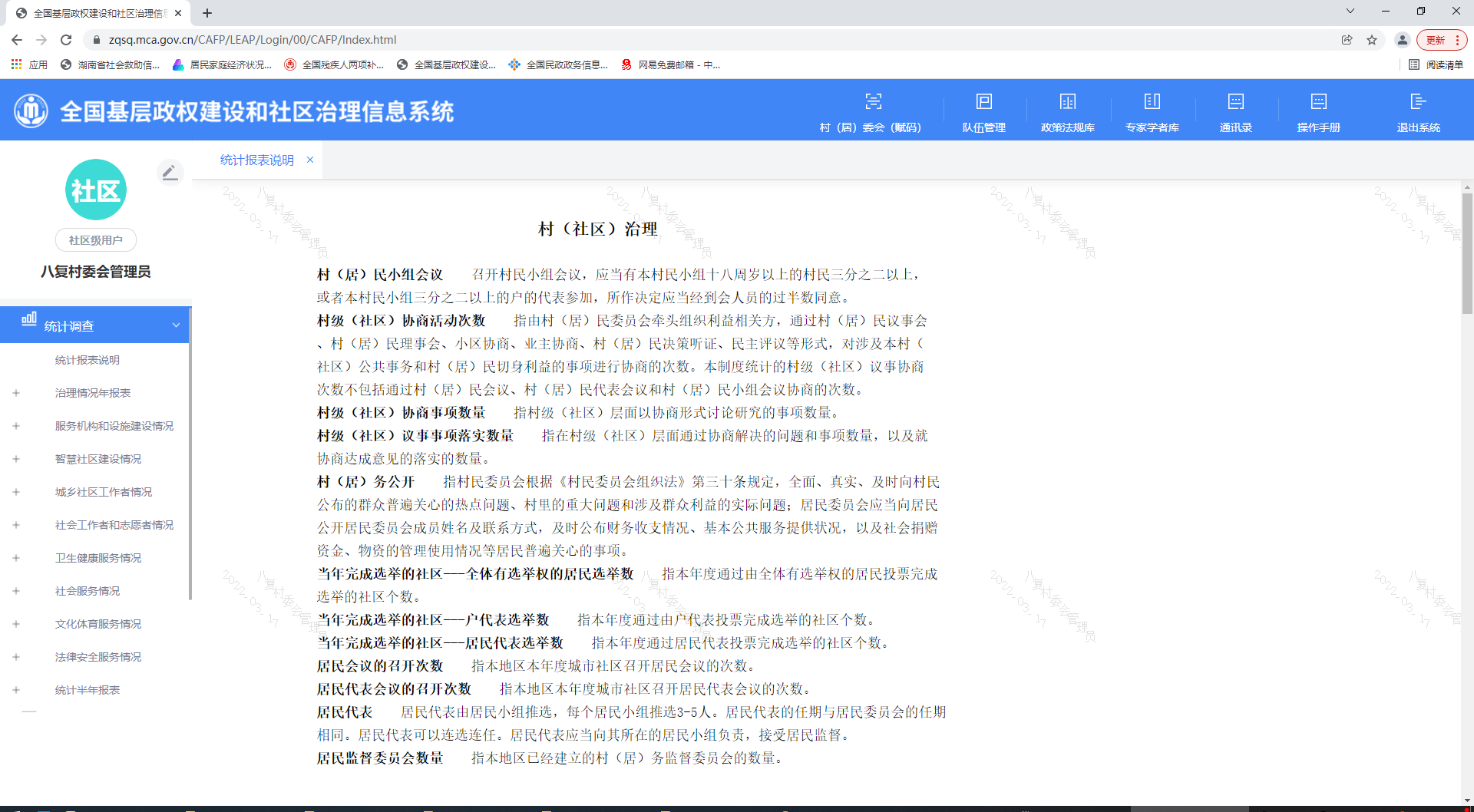The height and width of the screenshot is (812, 1474).
Task: Open 统计报表说明 in the sidebar menu
Action: tap(87, 360)
